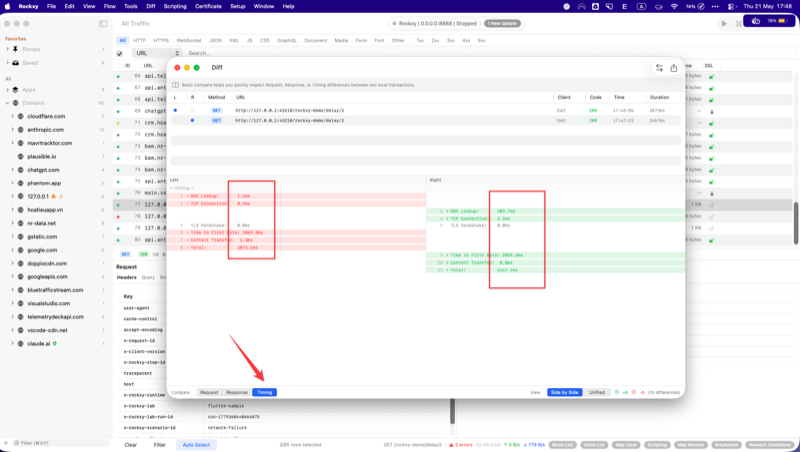Click the plus icon in sidebar footer
The height and width of the screenshot is (452, 800).
tap(6, 443)
